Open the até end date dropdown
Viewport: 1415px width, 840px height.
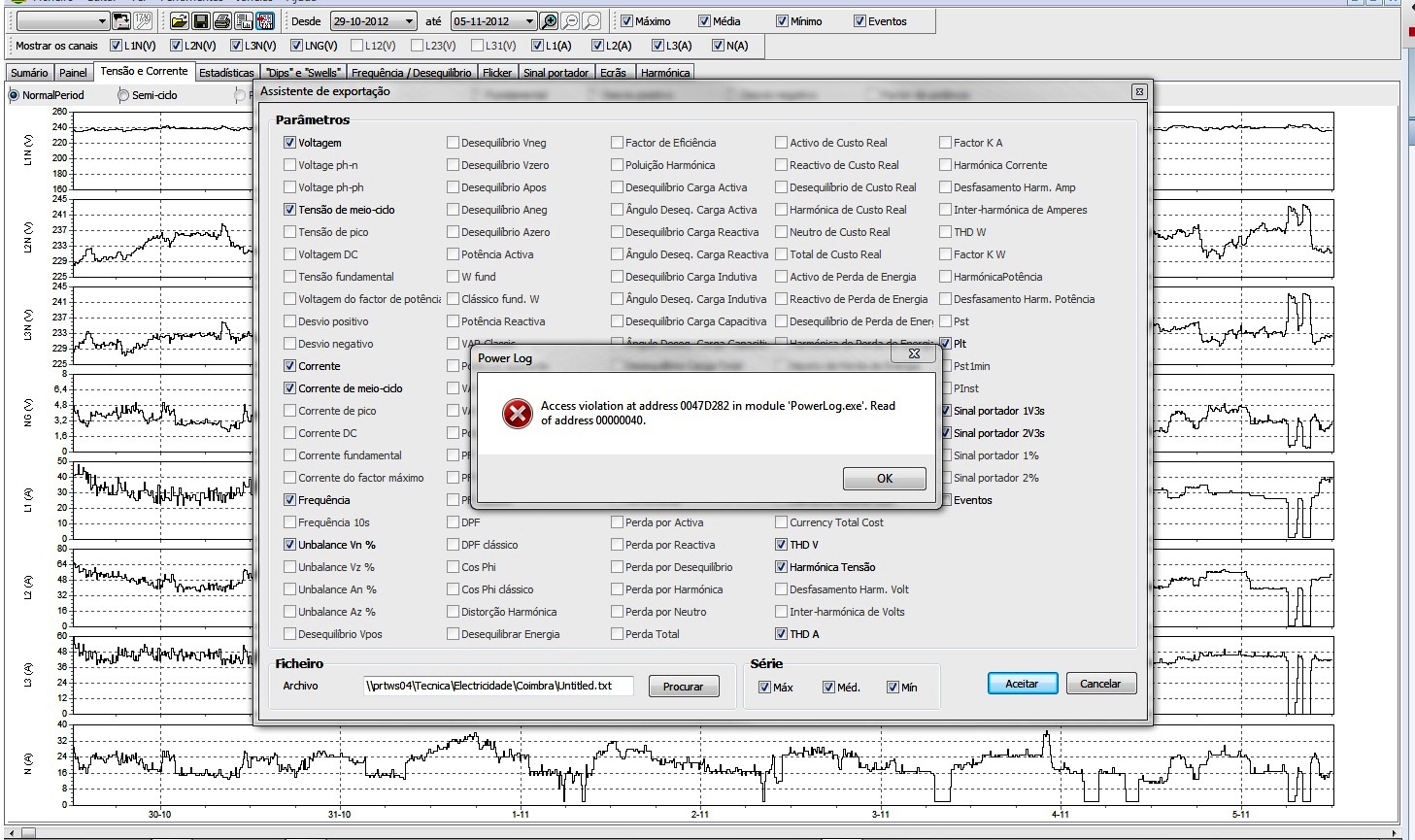529,21
